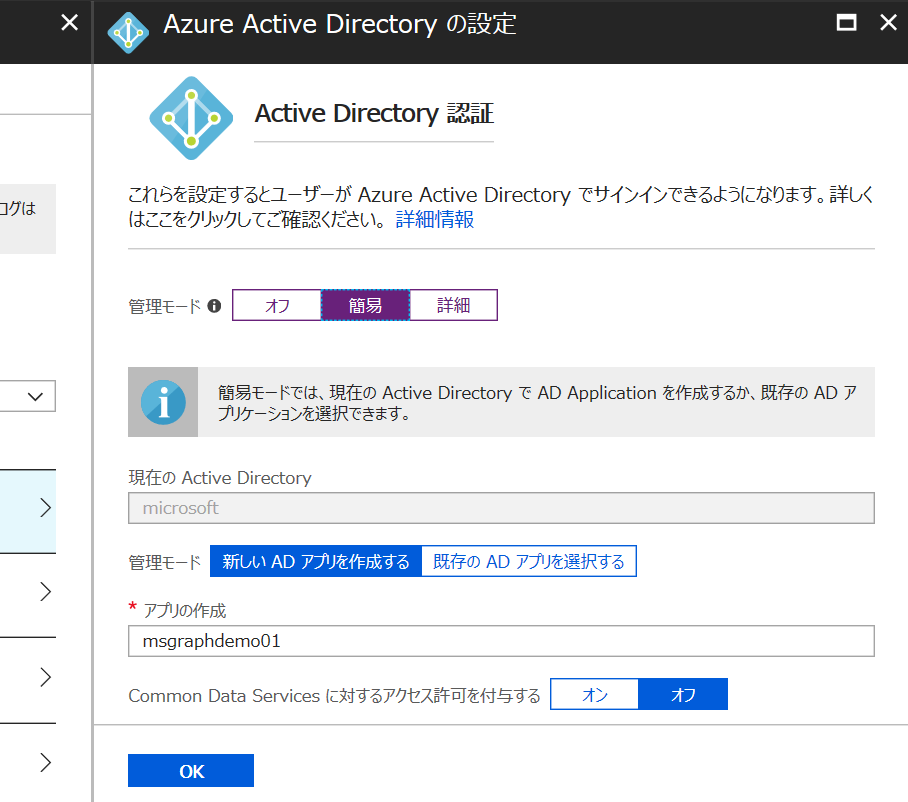This screenshot has width=908, height=802.
Task: Click the Active Directory 認証 header logo
Action: [x=190, y=117]
